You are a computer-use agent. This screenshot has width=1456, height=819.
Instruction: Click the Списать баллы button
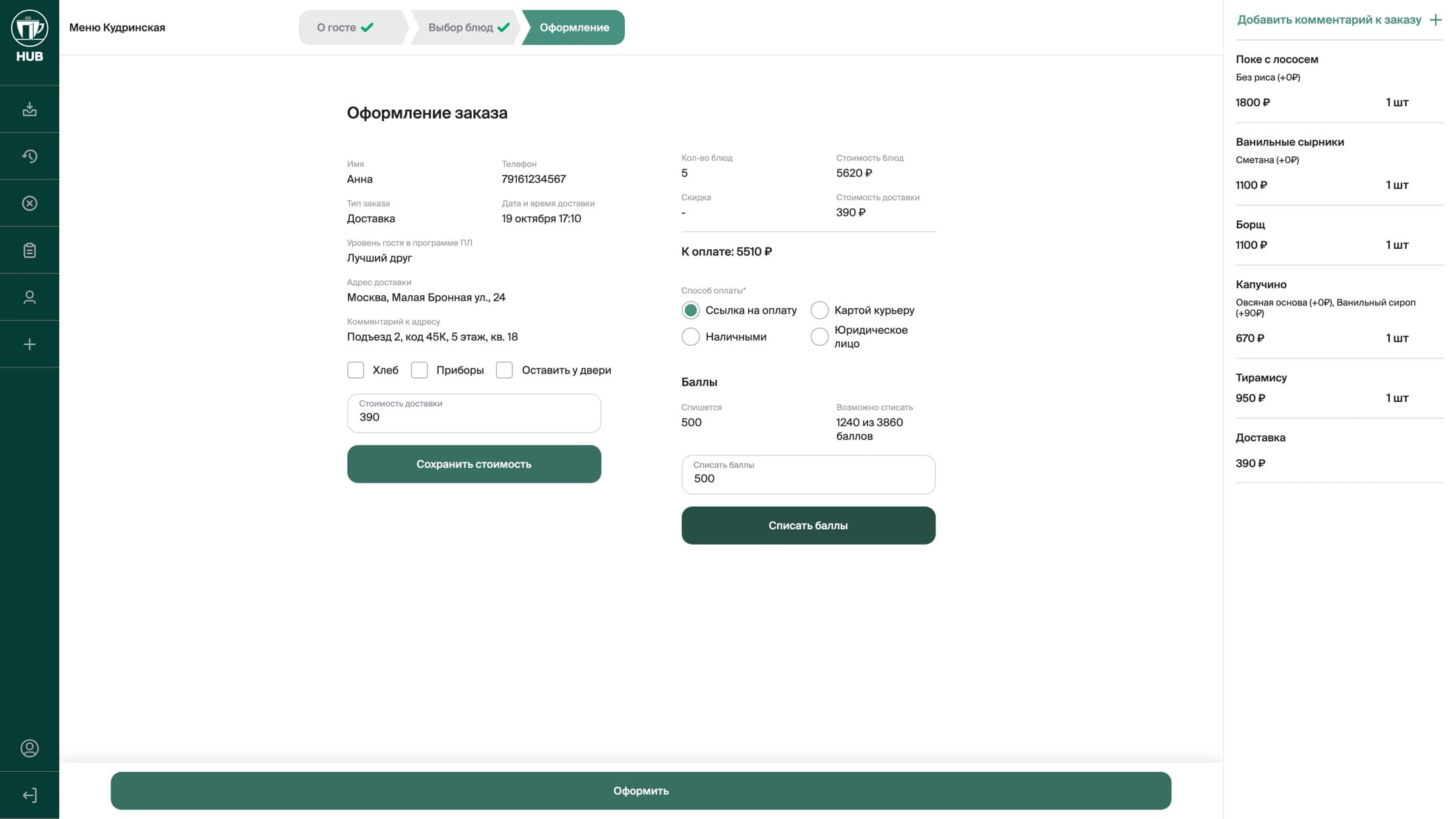tap(808, 525)
